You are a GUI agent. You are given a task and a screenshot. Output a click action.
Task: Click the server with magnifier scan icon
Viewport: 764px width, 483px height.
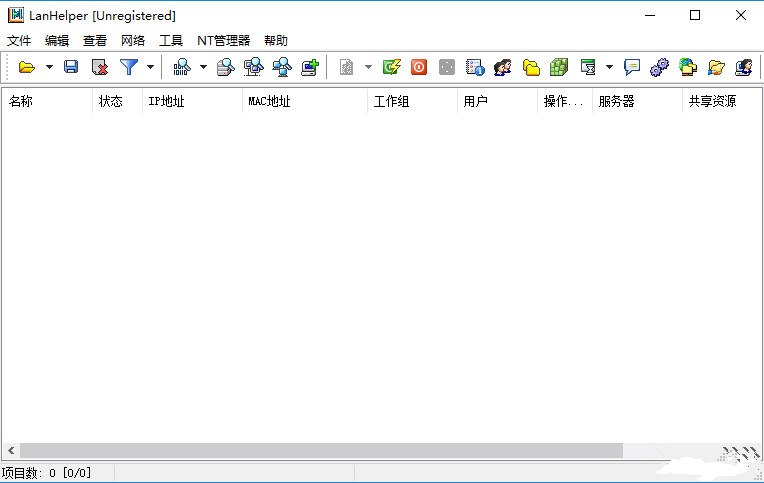[x=226, y=67]
